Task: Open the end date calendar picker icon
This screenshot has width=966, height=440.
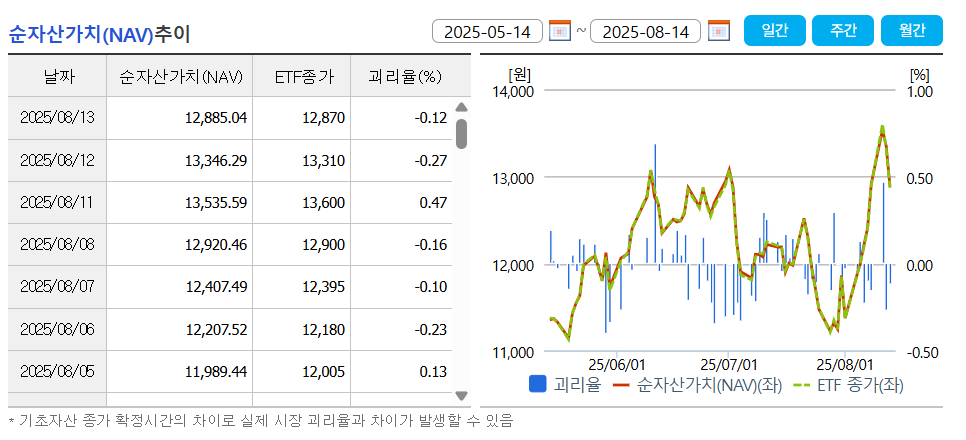Action: (719, 30)
